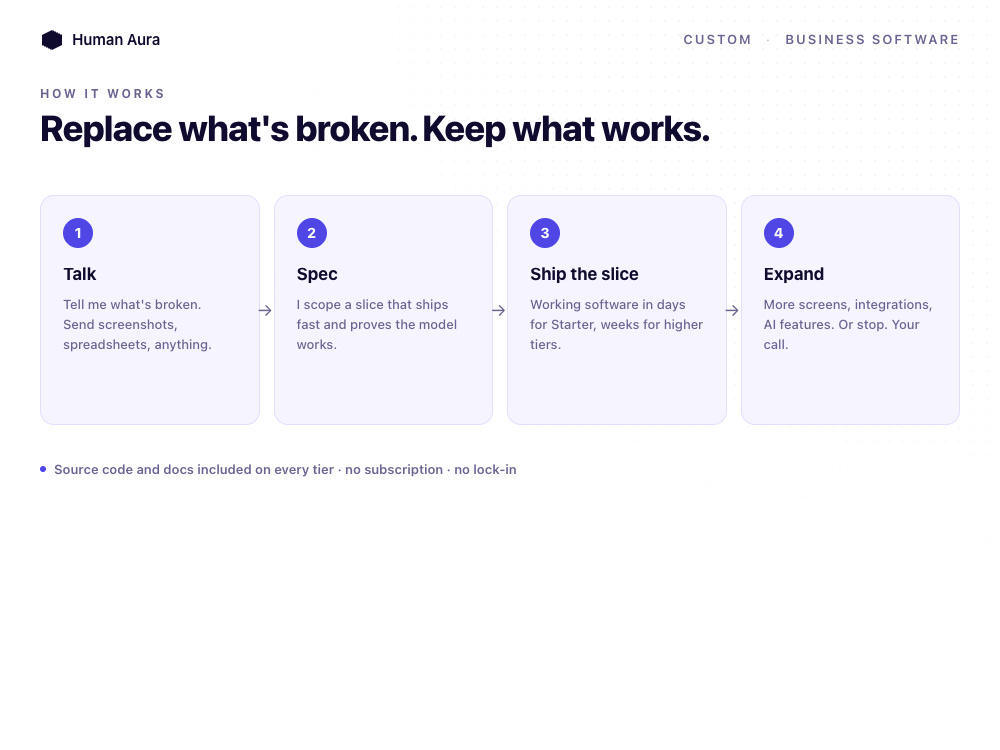Click the Talk card title
This screenshot has width=1000, height=750.
coord(80,274)
